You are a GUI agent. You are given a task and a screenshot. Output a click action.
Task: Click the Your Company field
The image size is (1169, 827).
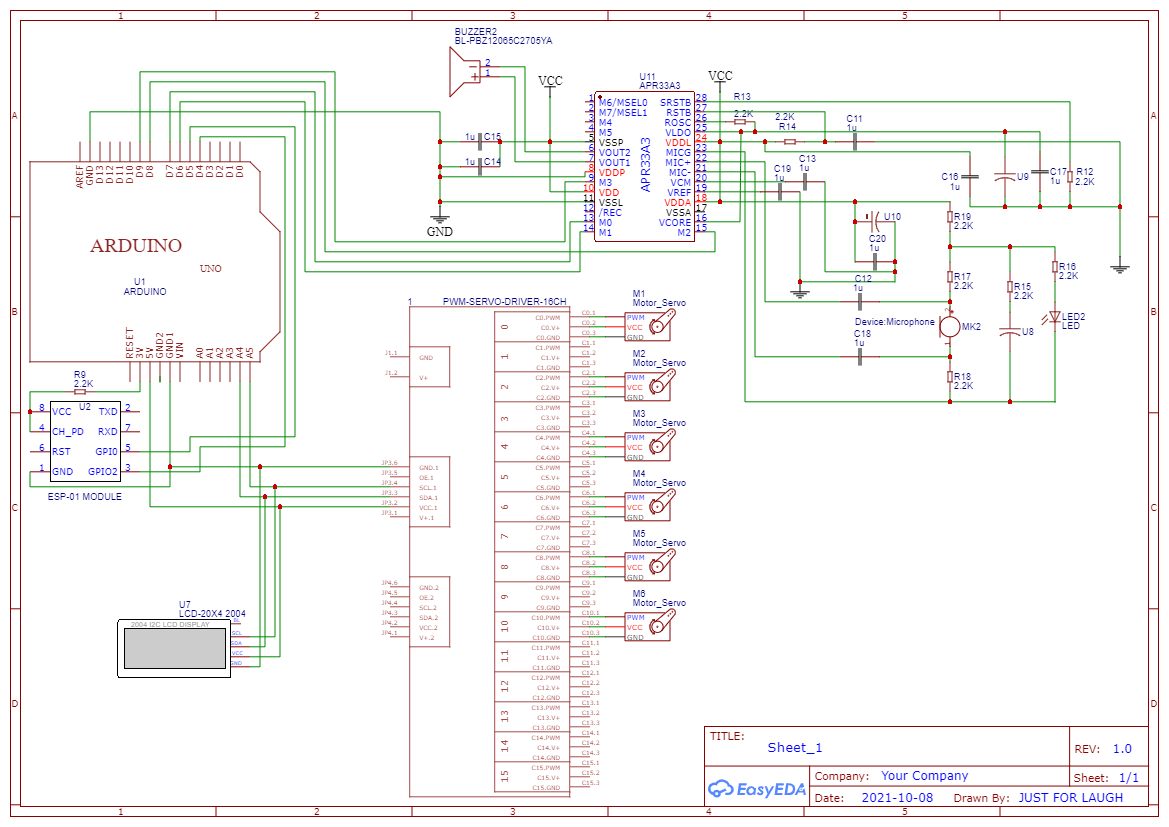(924, 776)
